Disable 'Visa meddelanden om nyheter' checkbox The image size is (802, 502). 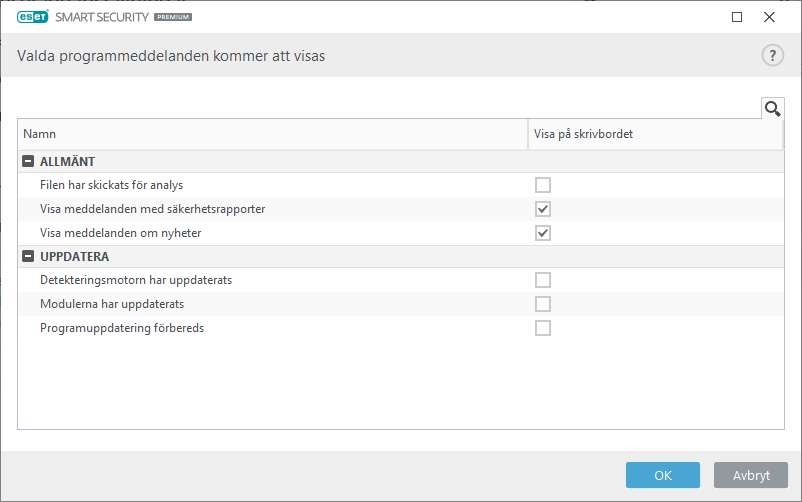[543, 233]
